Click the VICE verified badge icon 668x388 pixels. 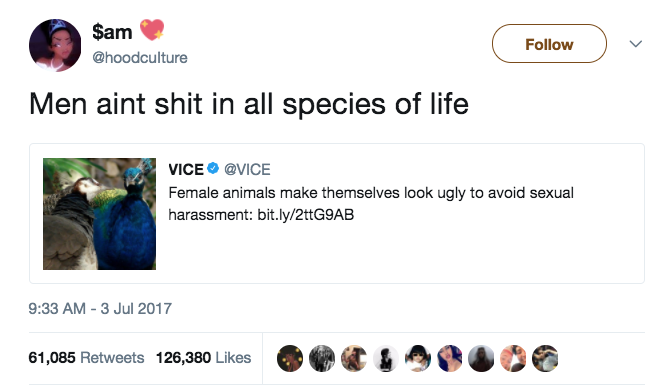pyautogui.click(x=213, y=169)
